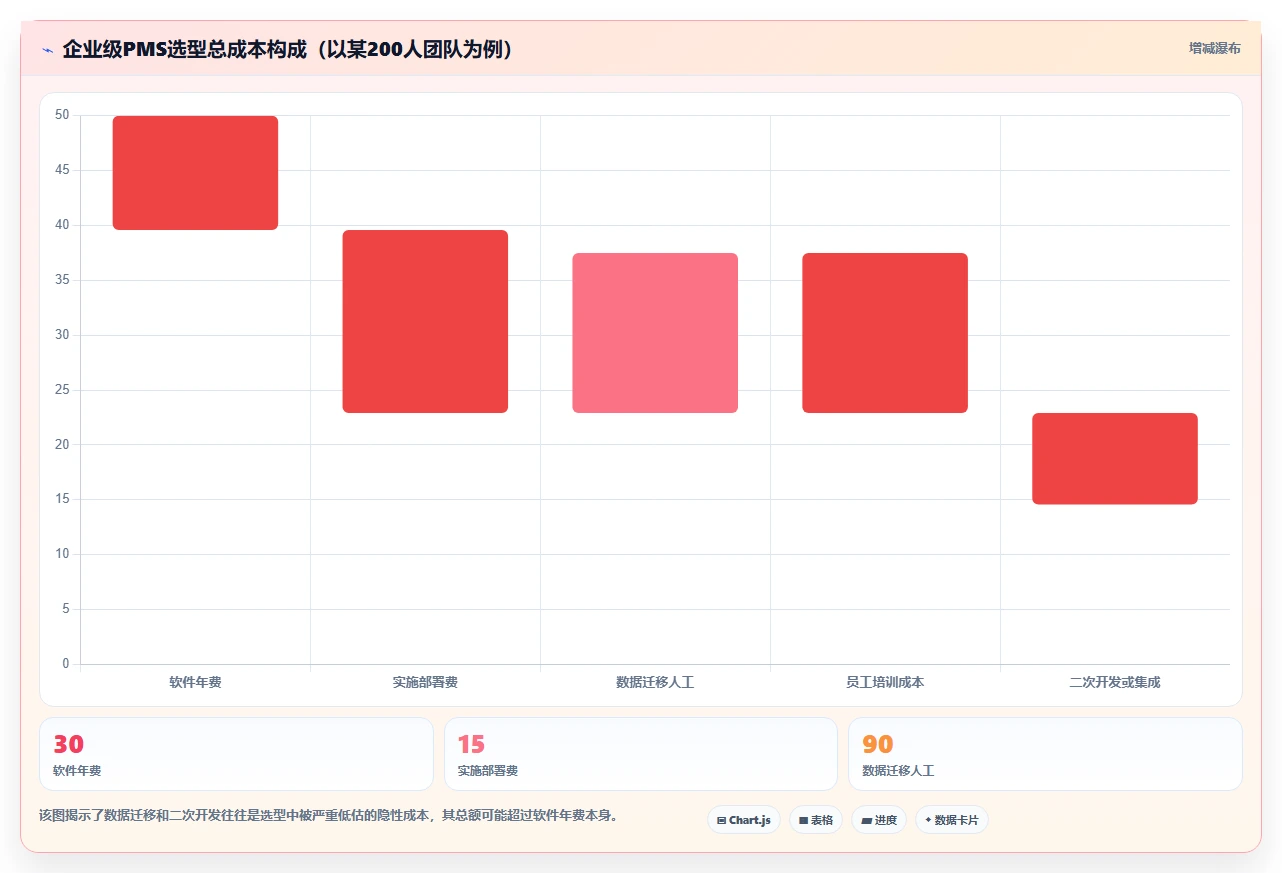This screenshot has height=873, width=1282.
Task: Open the 软件年费 stat card showing 30
Action: click(x=236, y=754)
